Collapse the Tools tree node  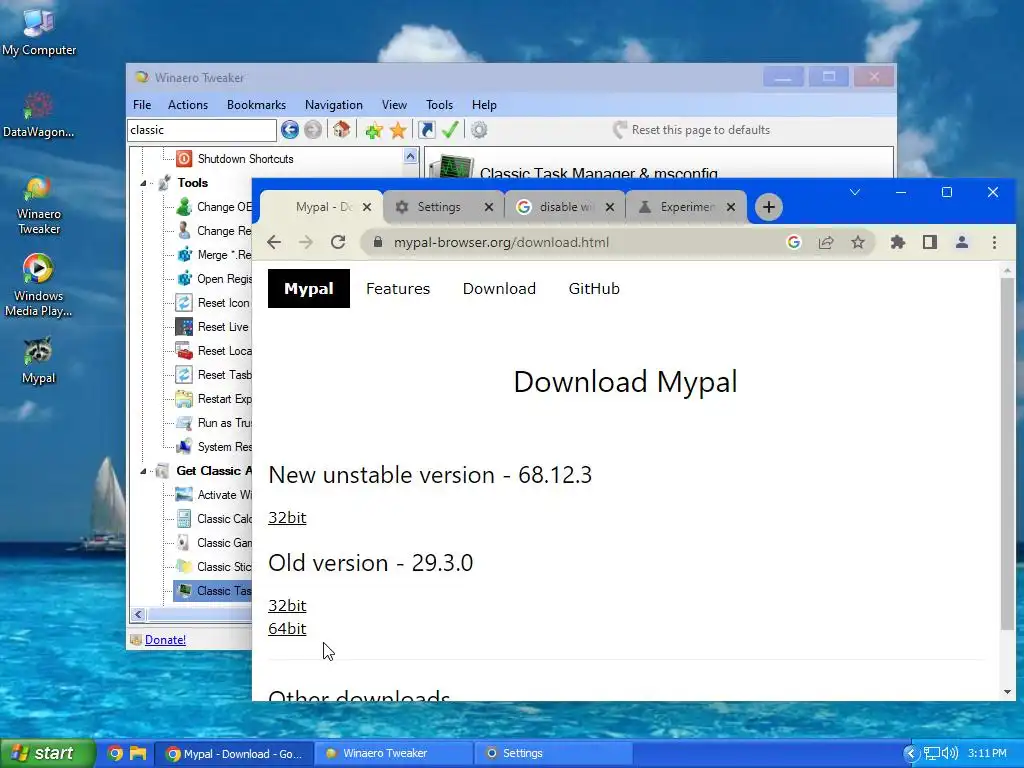click(143, 184)
